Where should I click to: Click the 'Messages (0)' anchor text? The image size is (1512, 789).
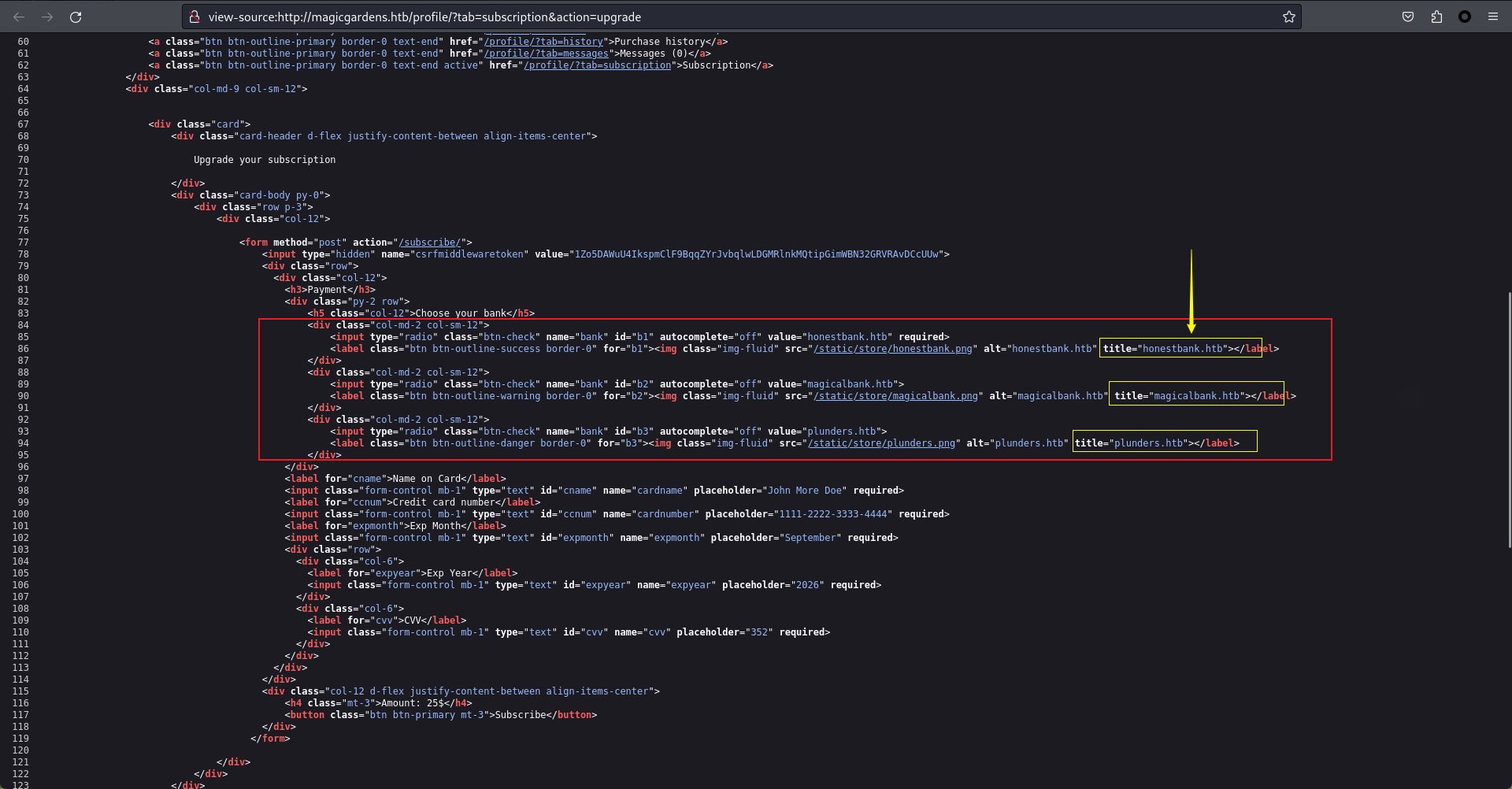(x=654, y=54)
